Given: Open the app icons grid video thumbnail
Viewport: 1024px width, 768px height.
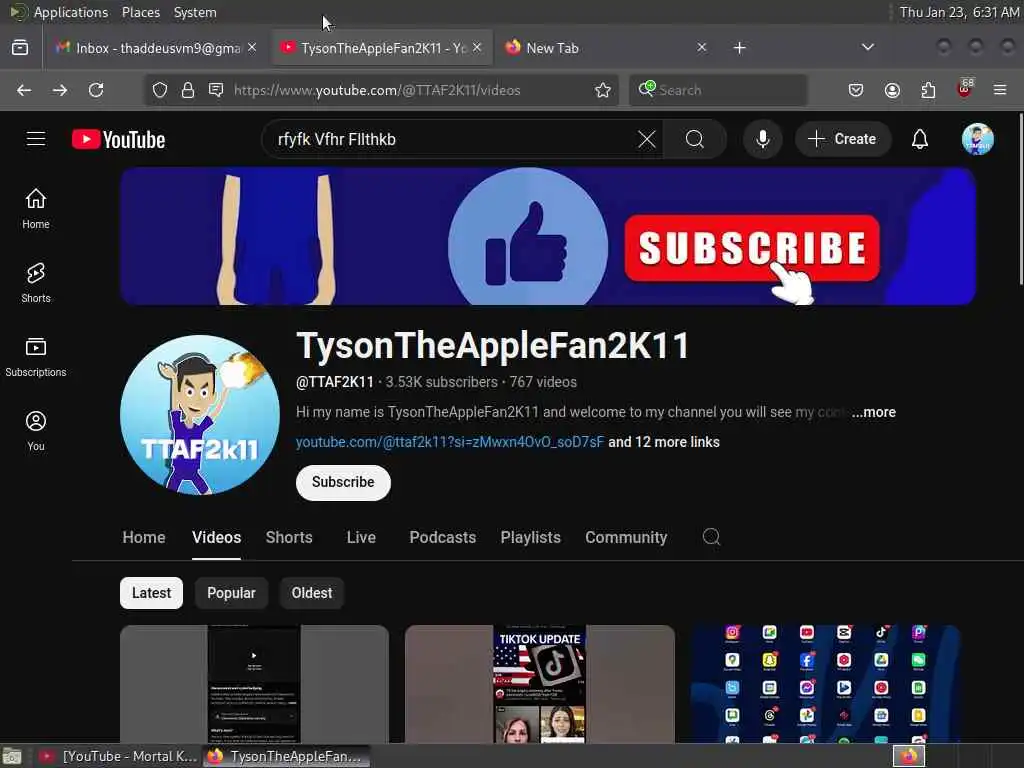Looking at the screenshot, I should 825,684.
